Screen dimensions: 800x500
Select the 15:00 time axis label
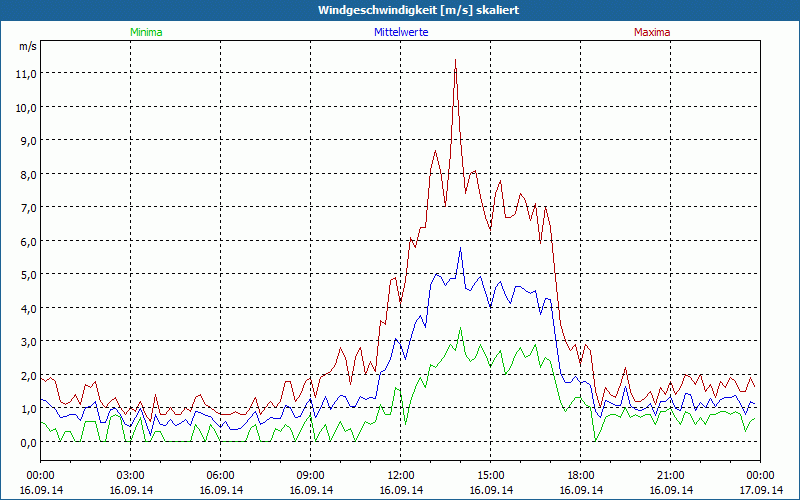(491, 475)
